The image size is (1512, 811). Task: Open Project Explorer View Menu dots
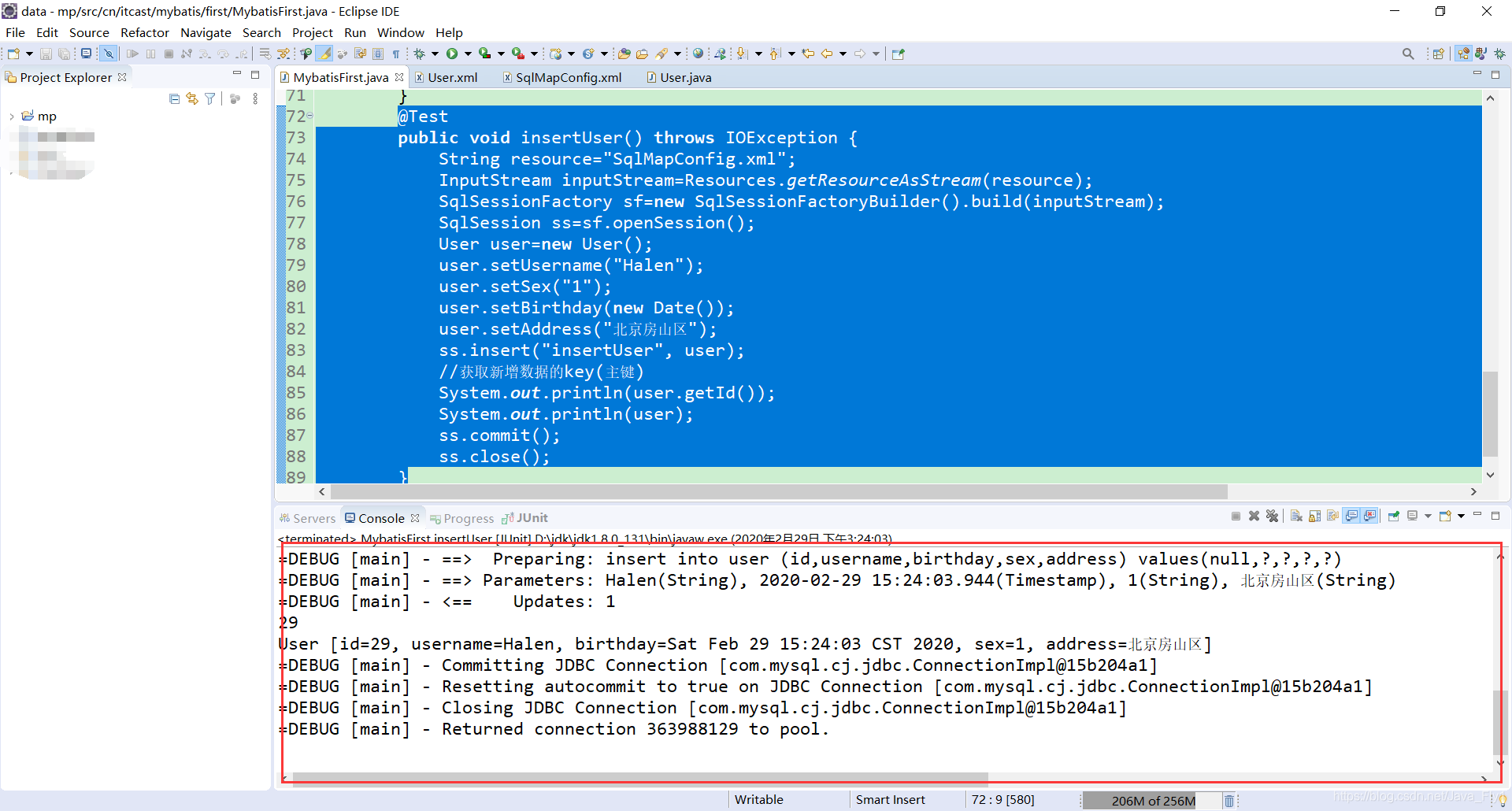click(255, 98)
